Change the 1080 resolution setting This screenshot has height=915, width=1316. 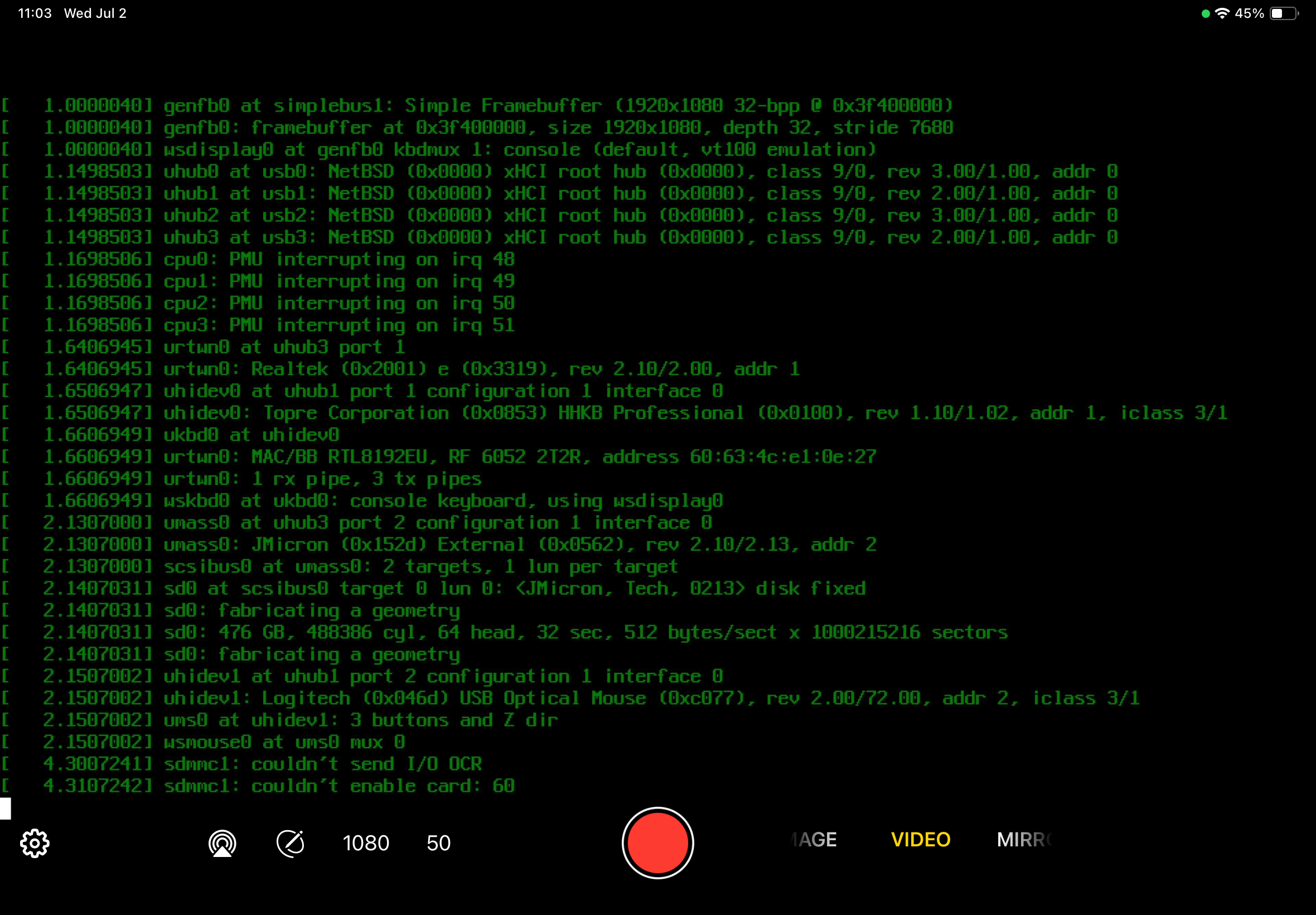click(x=365, y=843)
